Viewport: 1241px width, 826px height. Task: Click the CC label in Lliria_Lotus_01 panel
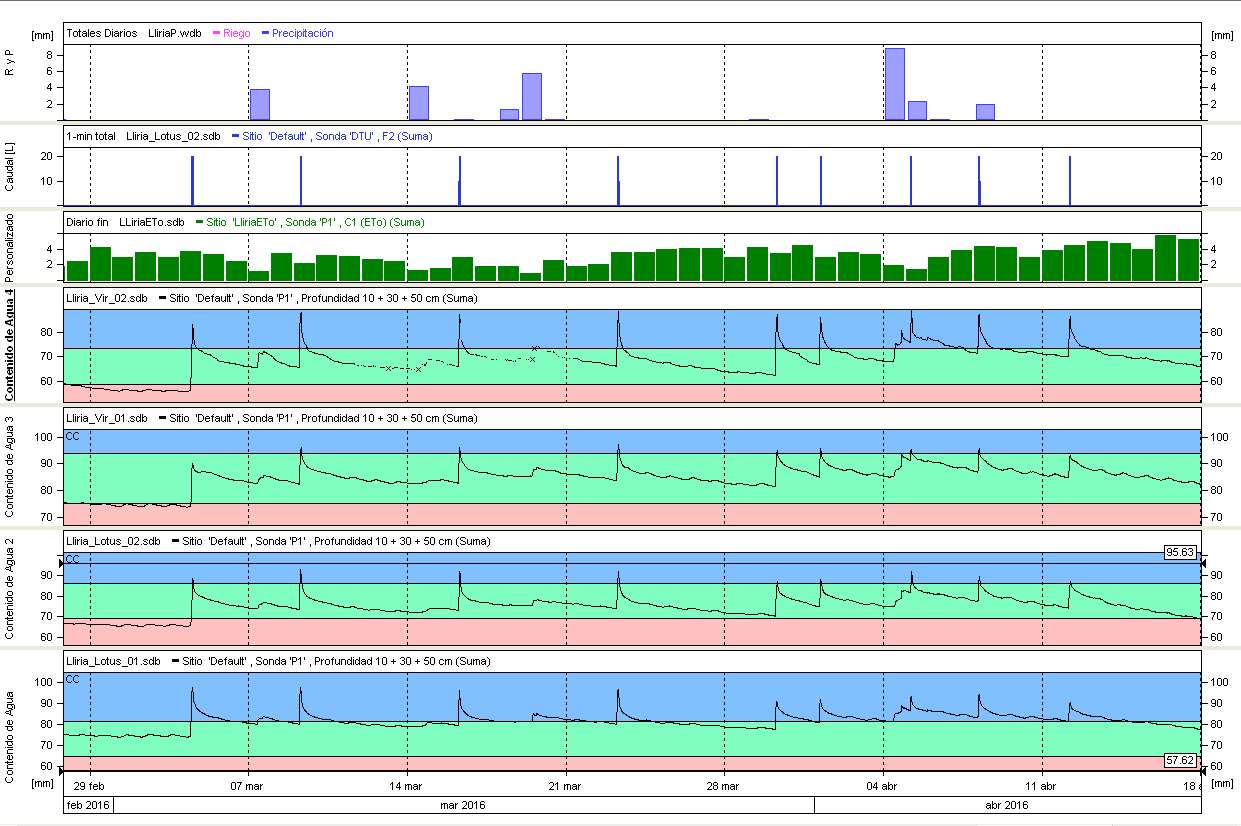pyautogui.click(x=72, y=679)
